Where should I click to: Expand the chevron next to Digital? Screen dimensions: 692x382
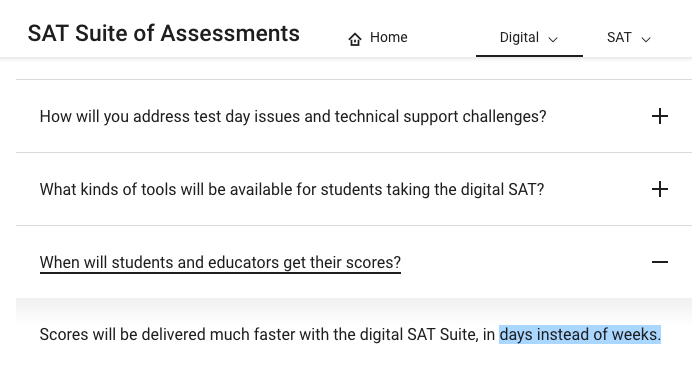(553, 40)
